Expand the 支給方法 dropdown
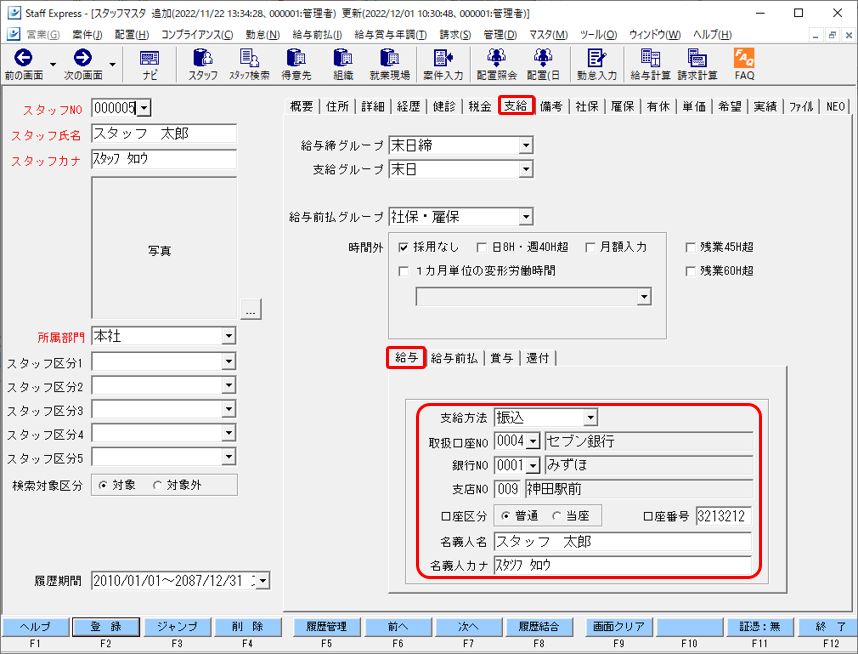858x654 pixels. 590,418
